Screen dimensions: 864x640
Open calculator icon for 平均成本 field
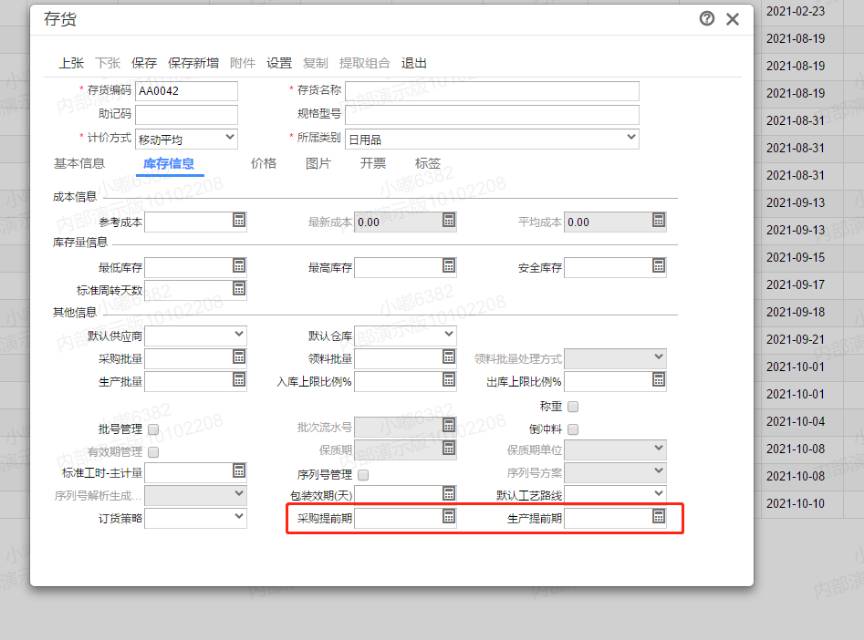(x=658, y=220)
